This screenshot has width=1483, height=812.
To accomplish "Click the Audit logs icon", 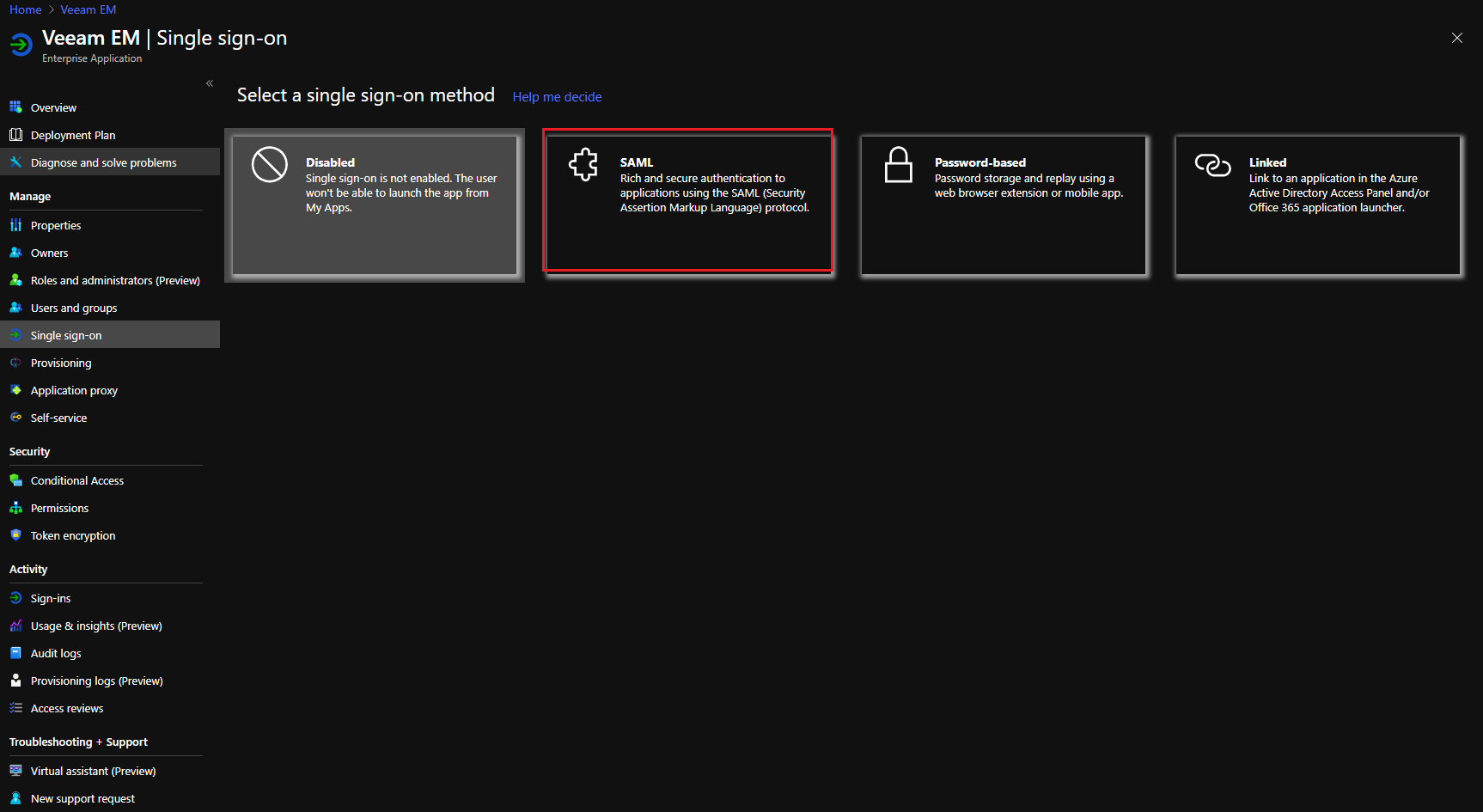I will click(x=15, y=653).
